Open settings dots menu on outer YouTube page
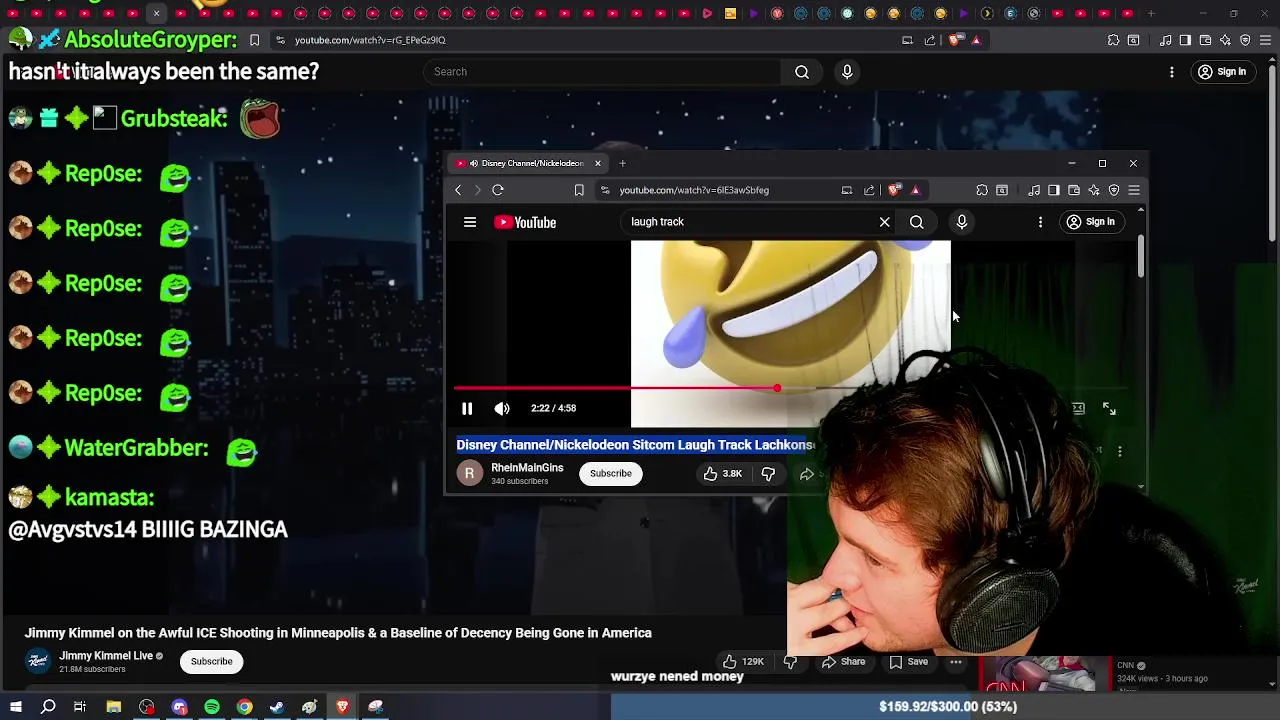The image size is (1280, 720). click(x=1172, y=72)
